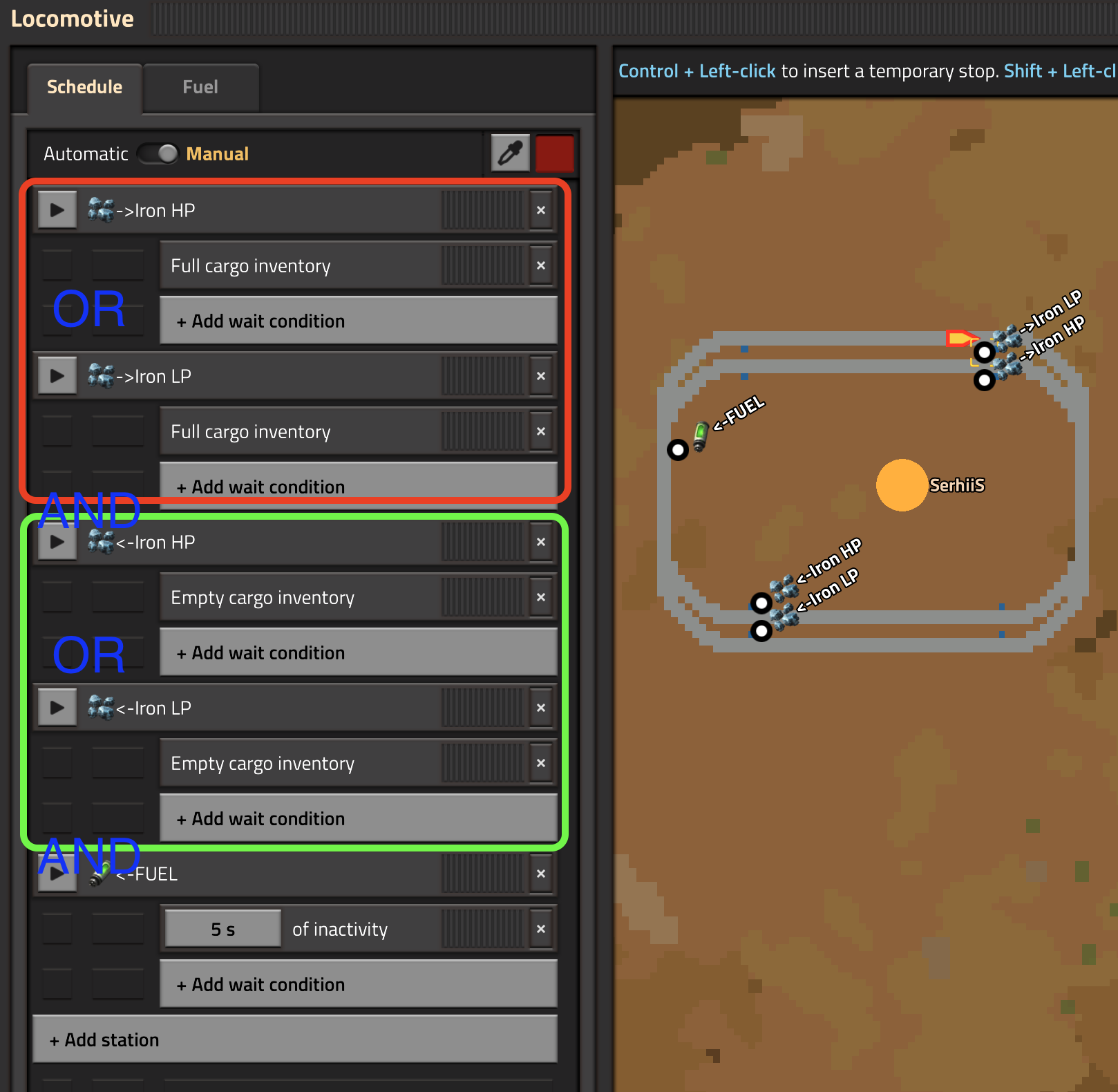Remove the <-FUEL station entry

(x=541, y=874)
